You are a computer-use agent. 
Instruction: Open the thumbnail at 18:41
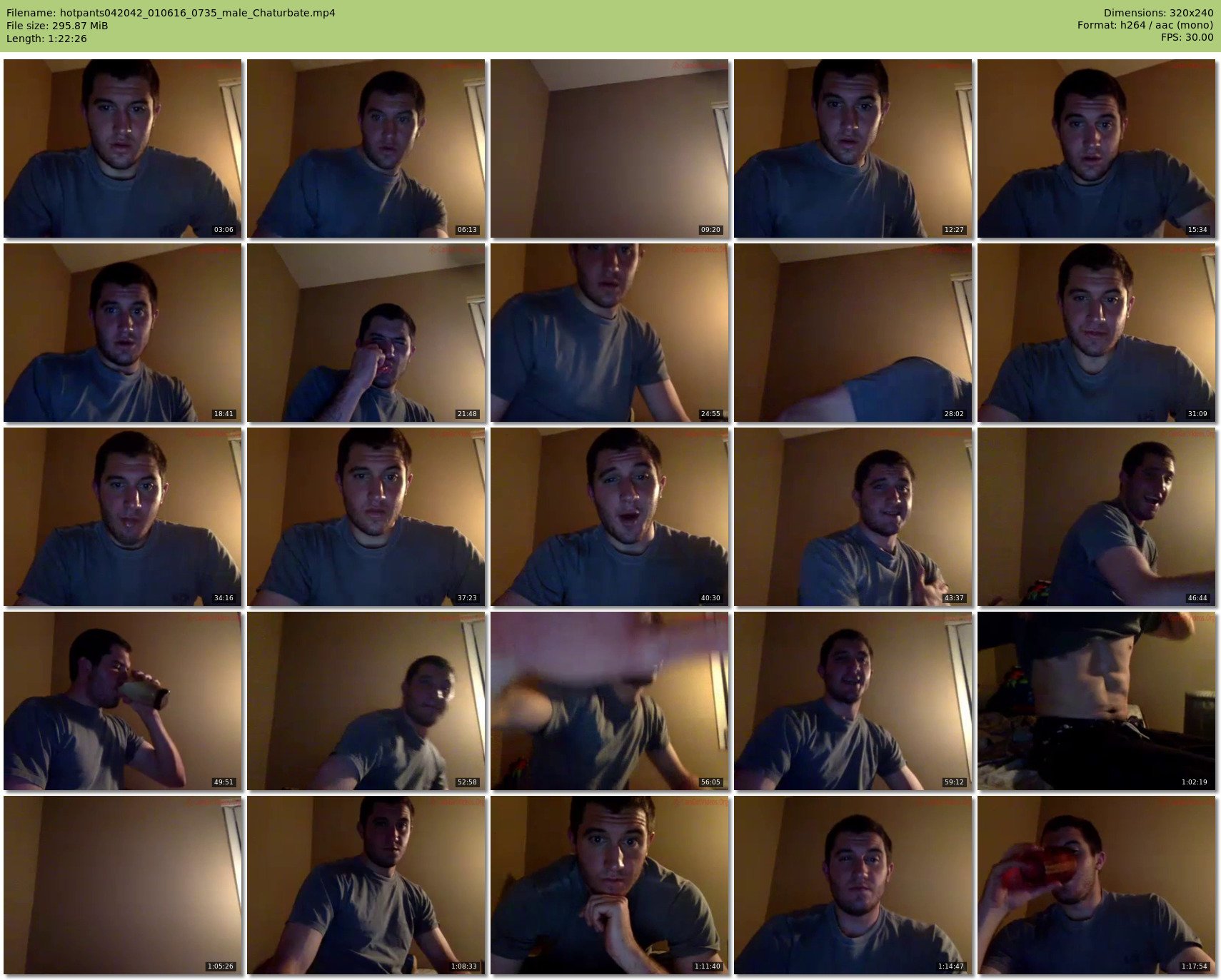point(123,333)
